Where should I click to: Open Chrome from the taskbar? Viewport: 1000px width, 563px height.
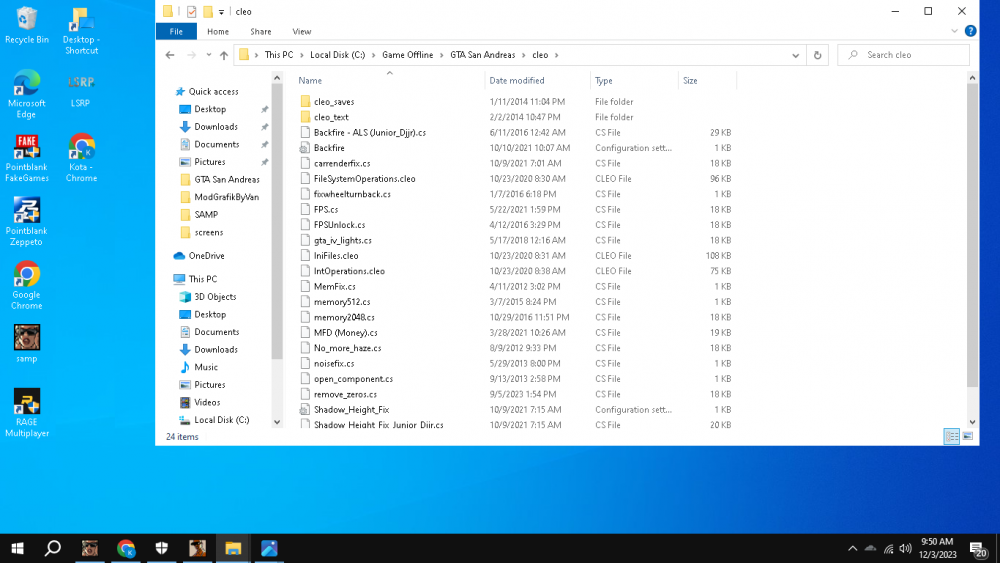[x=126, y=548]
